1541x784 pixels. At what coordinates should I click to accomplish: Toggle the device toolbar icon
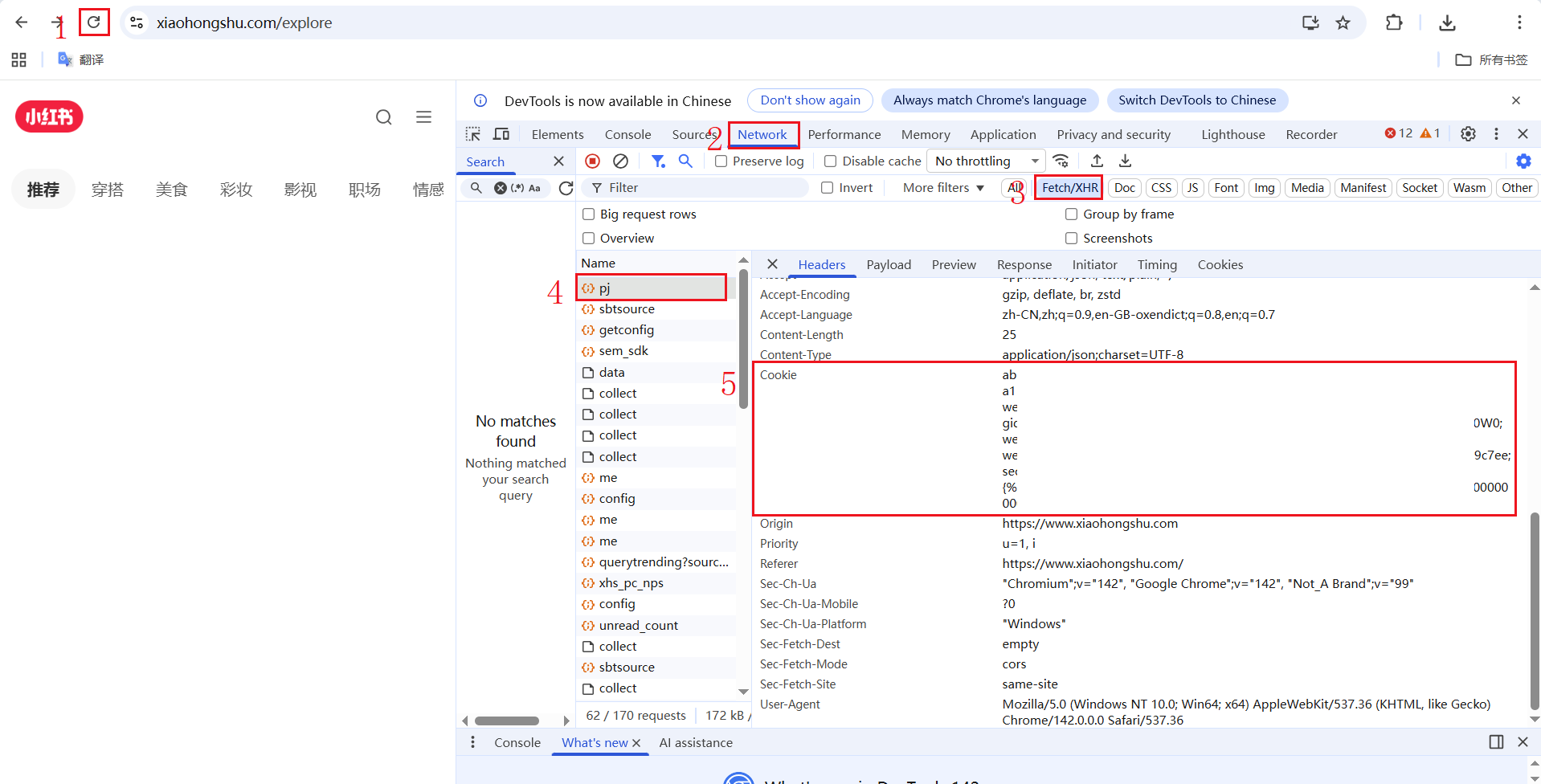501,134
